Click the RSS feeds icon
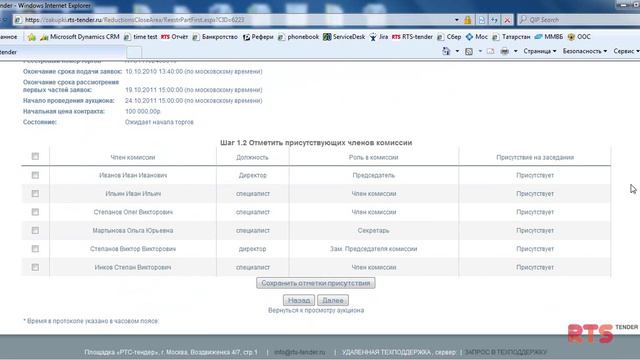Screen dimensions: 640x360 [x=469, y=51]
